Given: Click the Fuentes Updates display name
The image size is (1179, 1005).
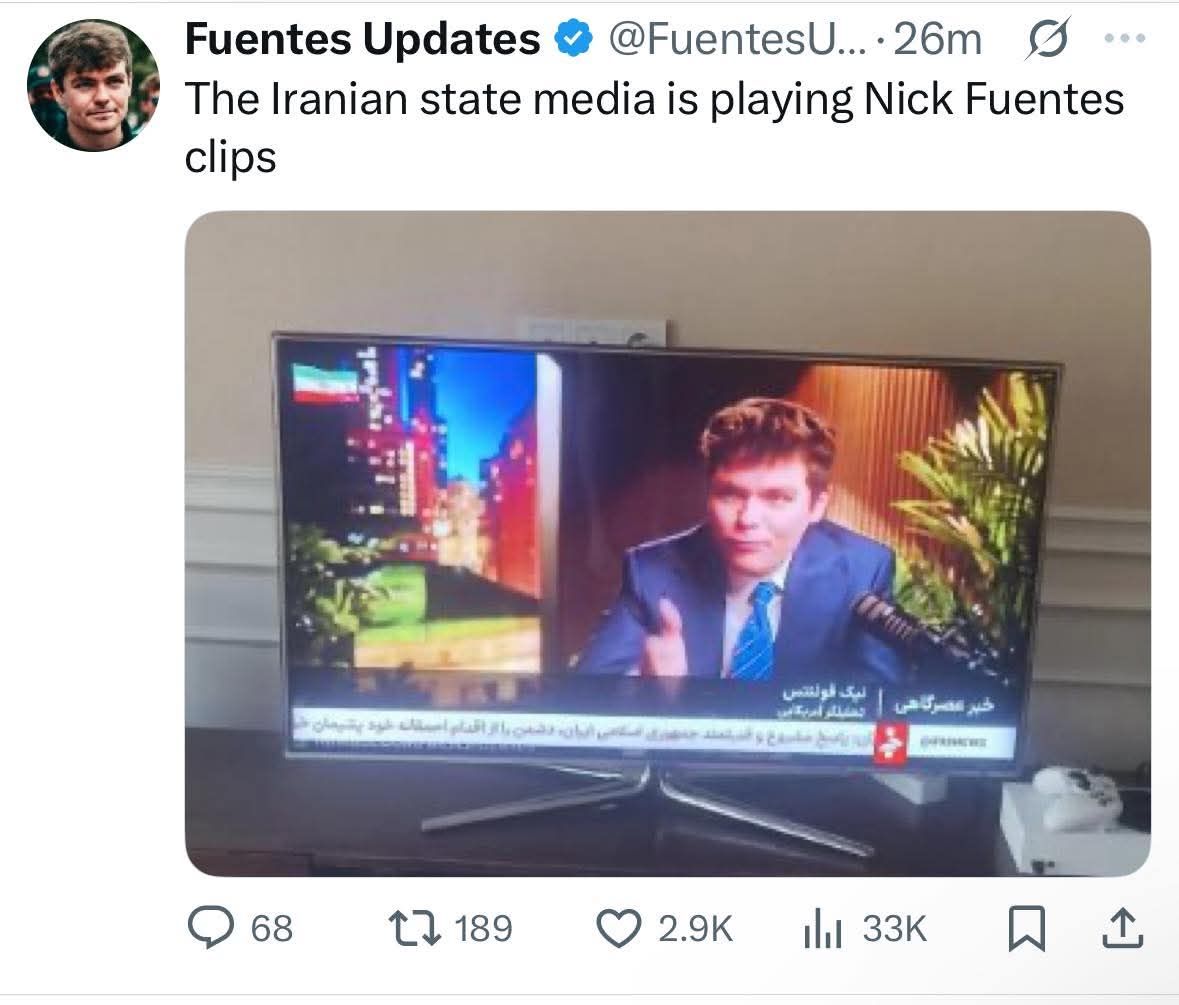Looking at the screenshot, I should [362, 39].
